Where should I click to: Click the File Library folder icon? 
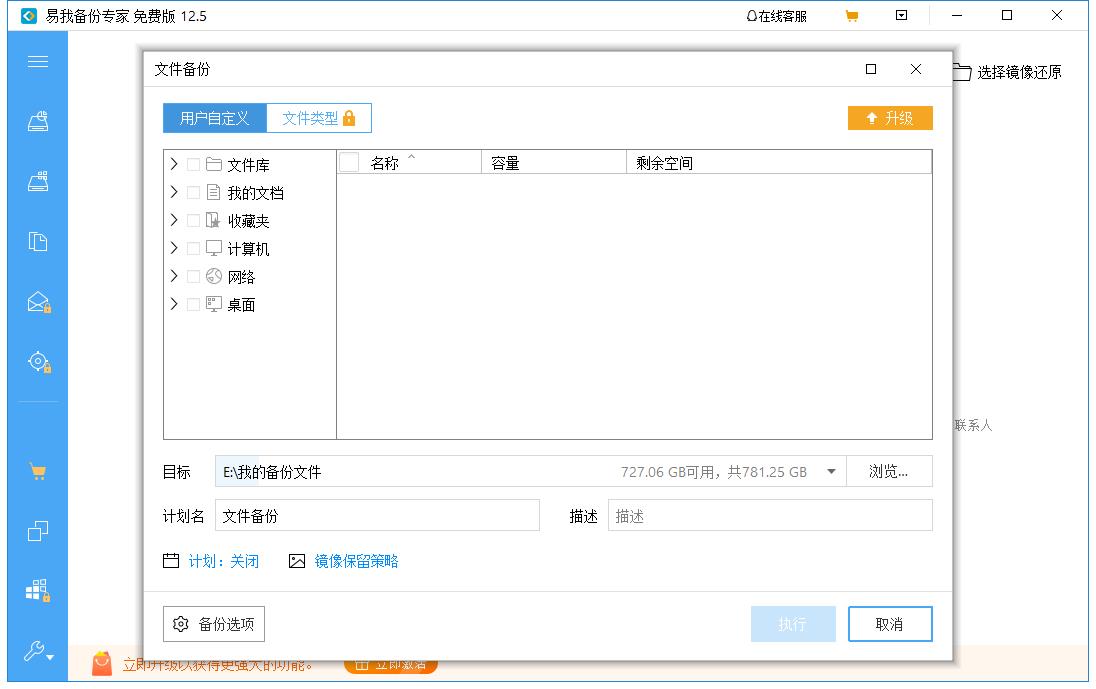pyautogui.click(x=214, y=164)
